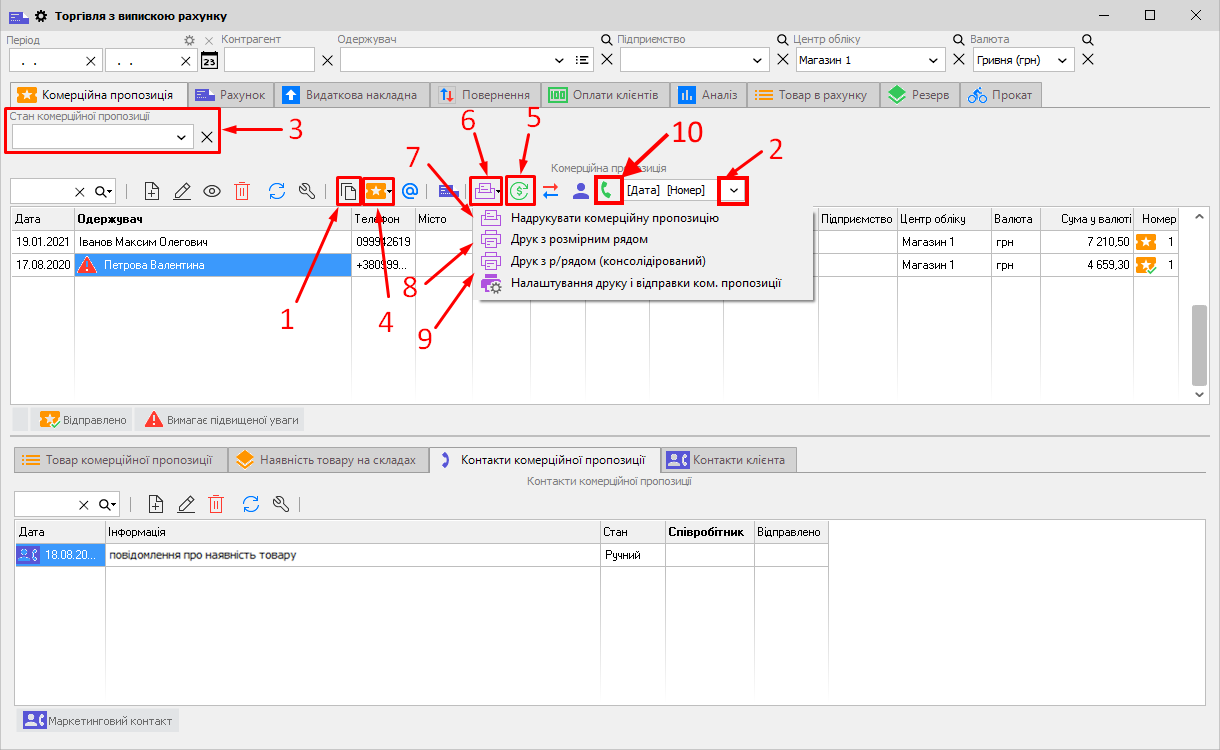Open the orange star status button
This screenshot has width=1220, height=750.
378,191
